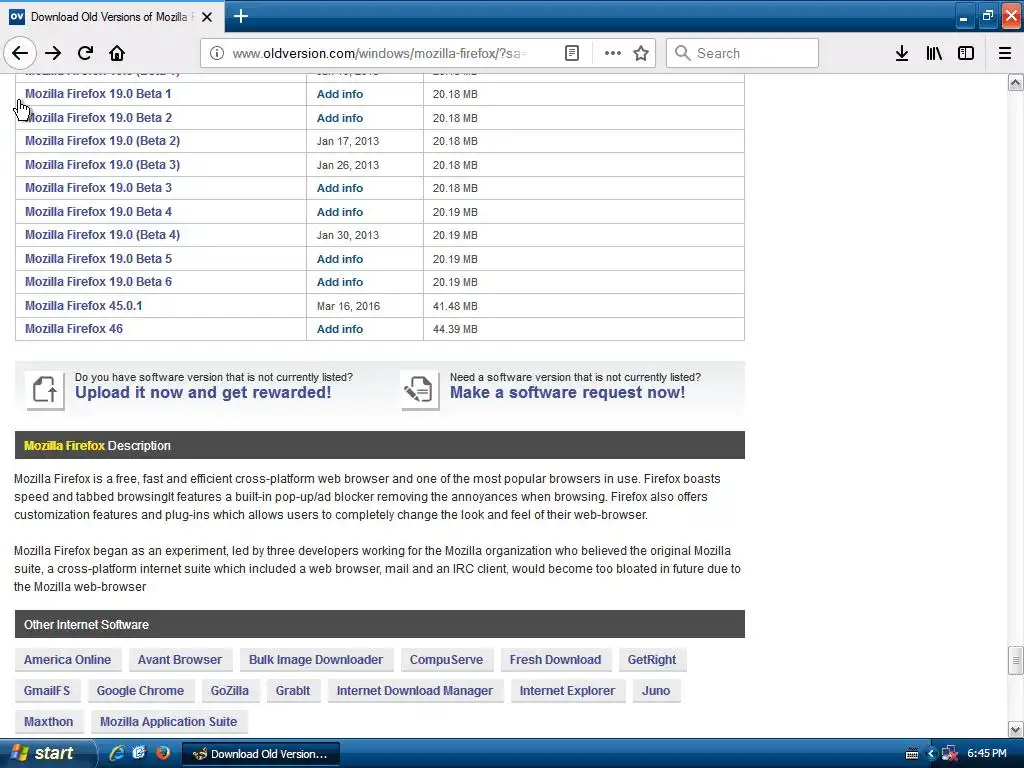Bookmark this page with the star icon
The width and height of the screenshot is (1024, 768).
pyautogui.click(x=641, y=53)
